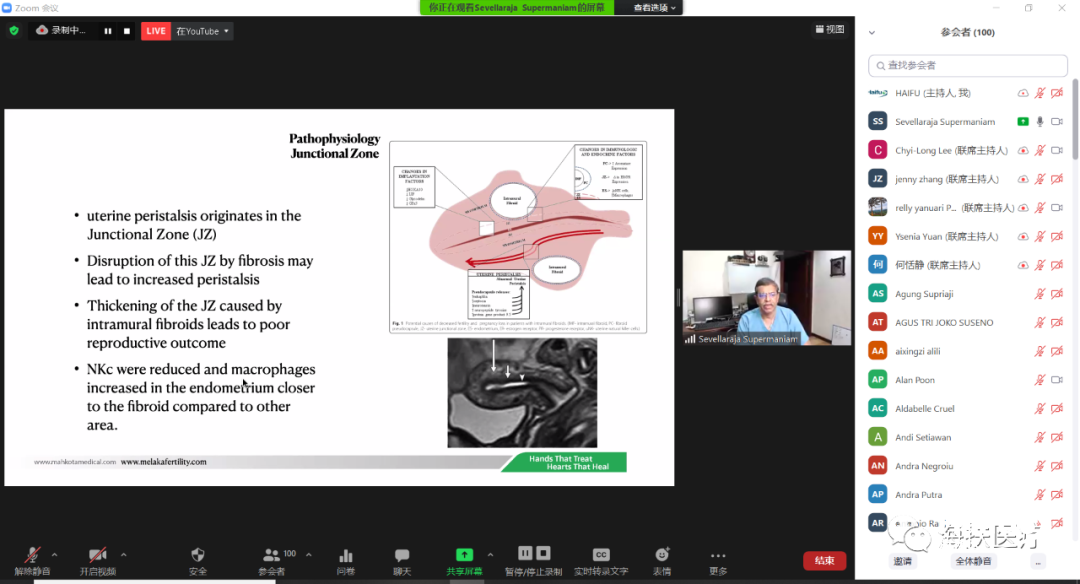The image size is (1080, 584).
Task: Switch layout with the 视图 button
Action: click(829, 30)
